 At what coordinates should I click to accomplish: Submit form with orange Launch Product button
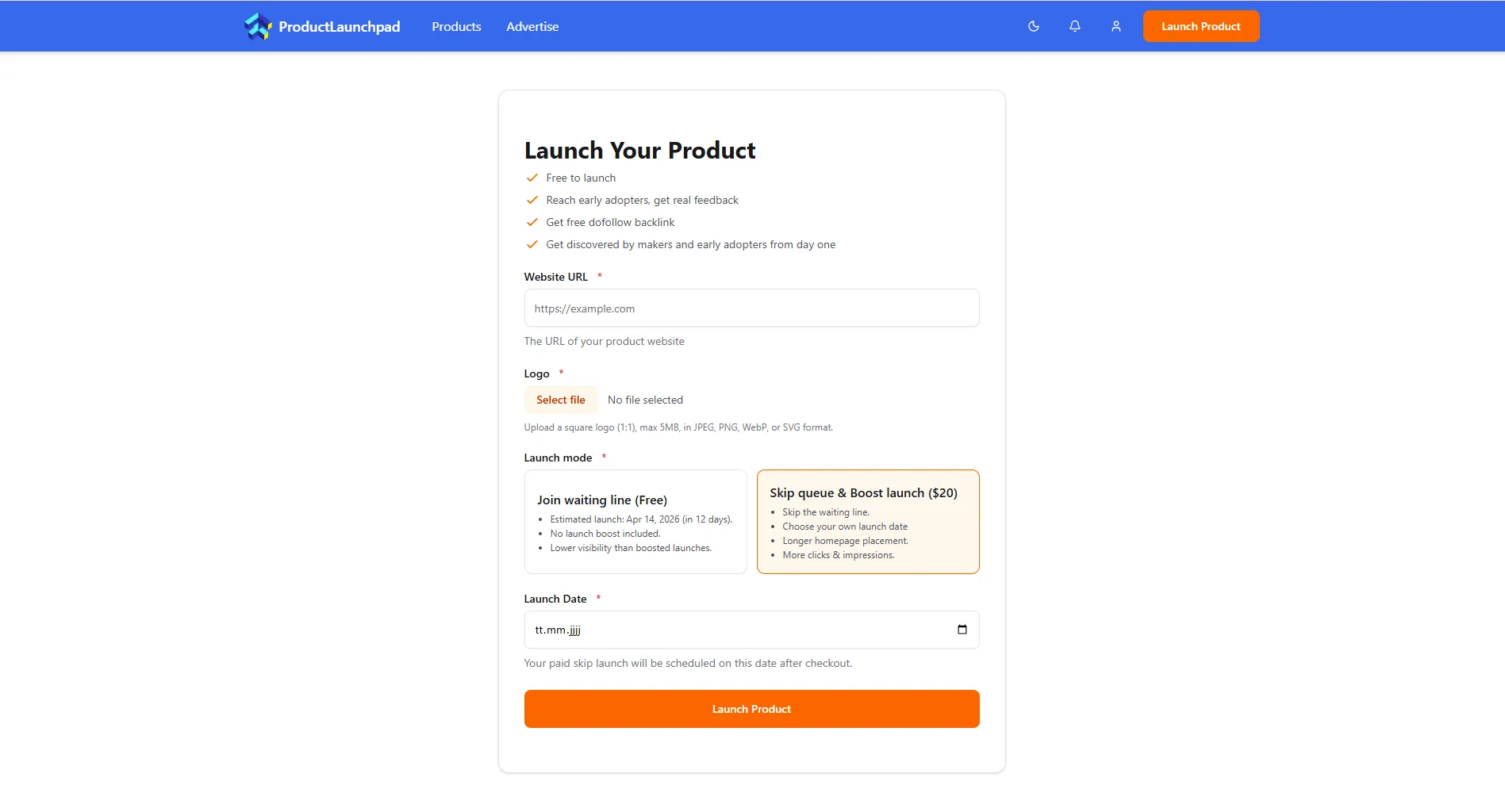(x=751, y=709)
